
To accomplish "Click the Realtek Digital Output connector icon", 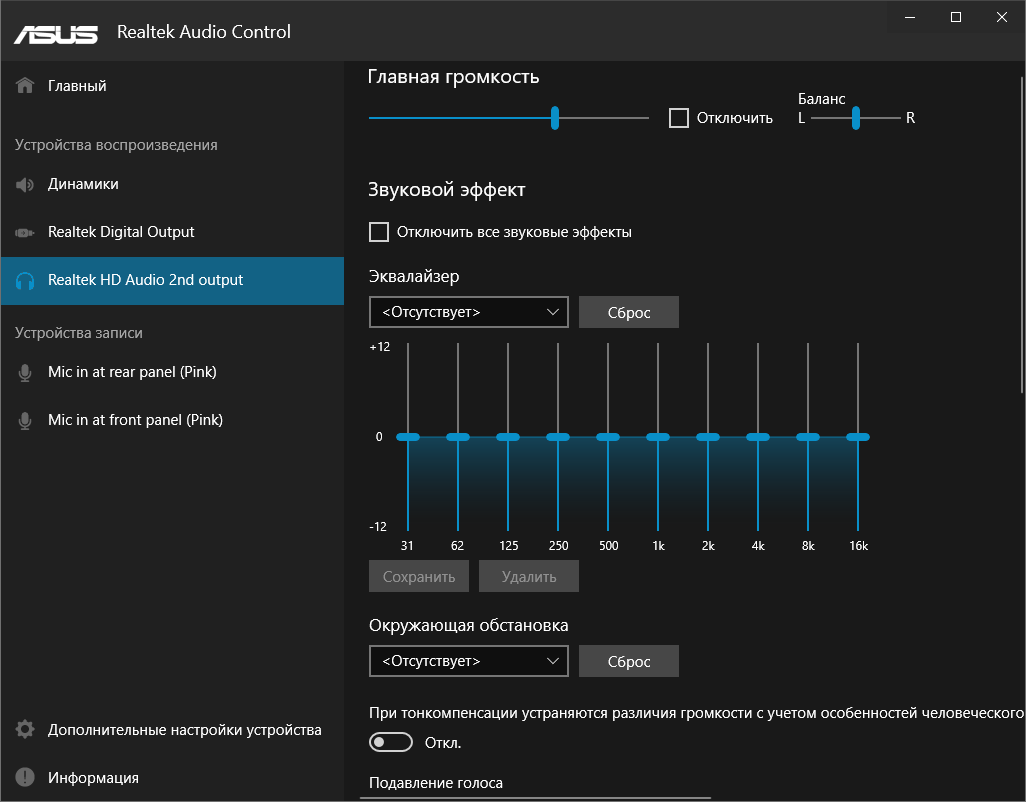I will pyautogui.click(x=26, y=232).
